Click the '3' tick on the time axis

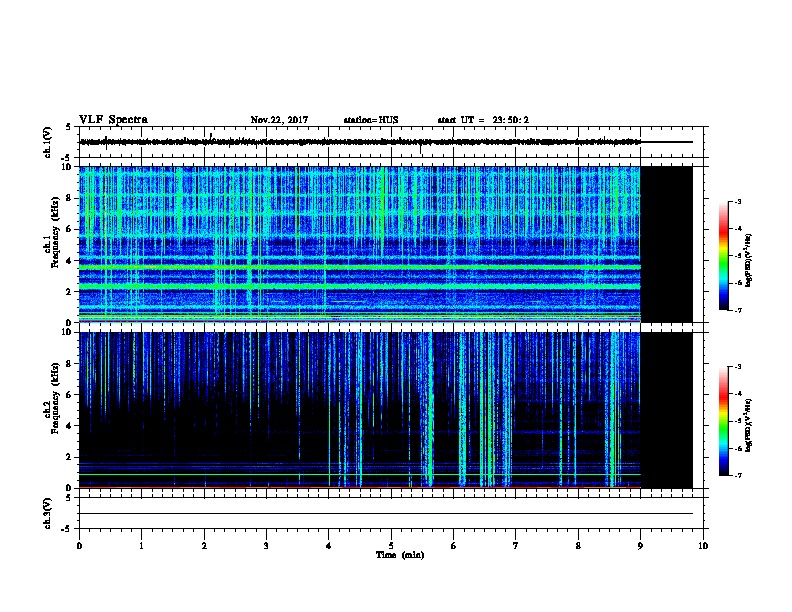266,545
